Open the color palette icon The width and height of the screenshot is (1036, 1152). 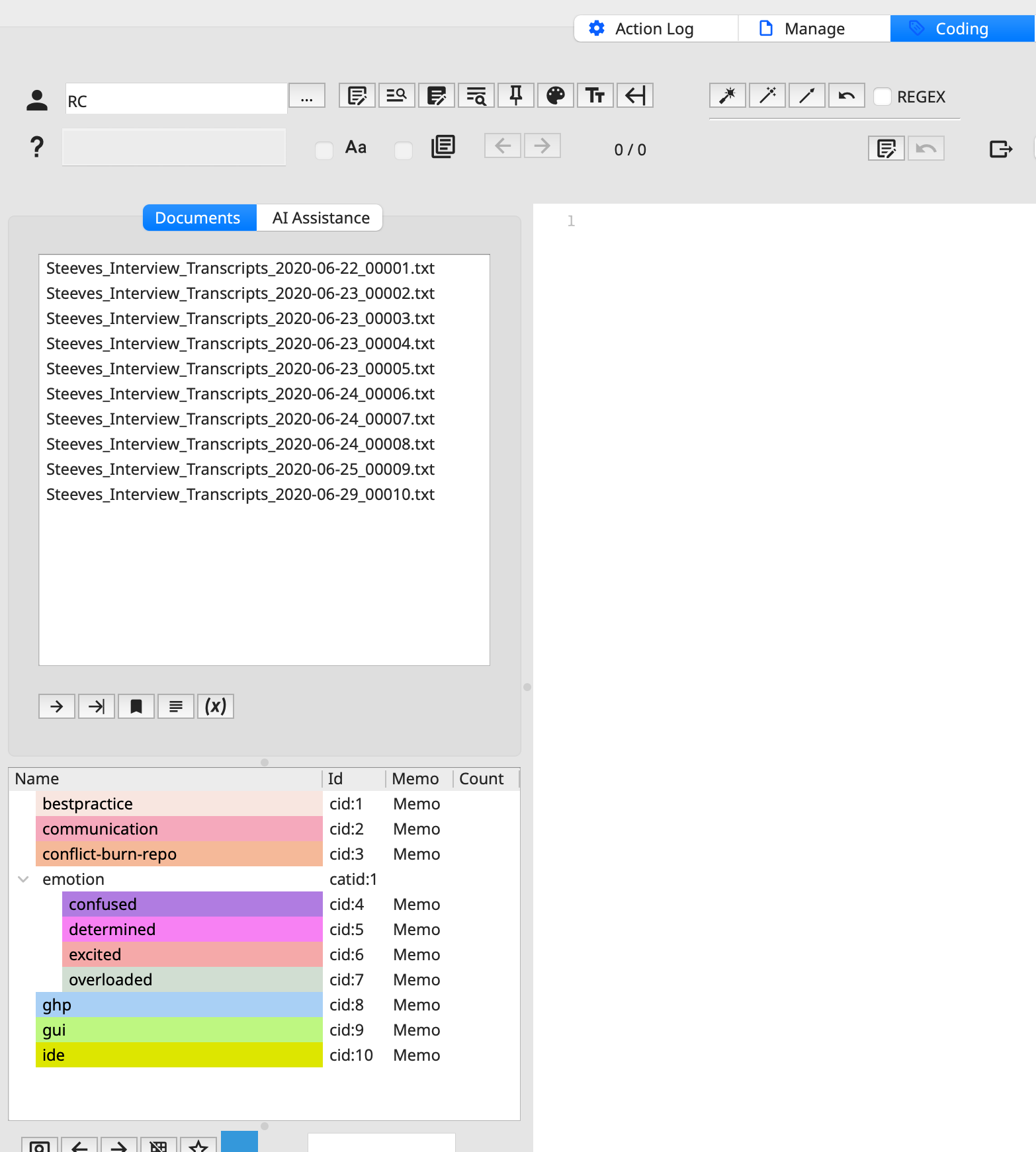(555, 96)
